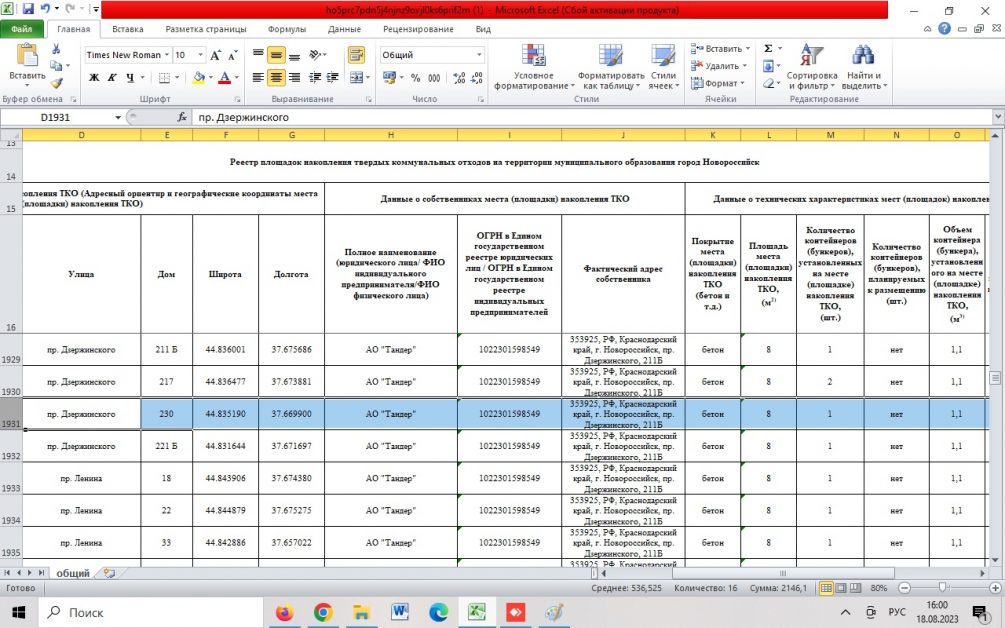Increase font size with the larger A icon
This screenshot has width=1005, height=628.
click(215, 55)
